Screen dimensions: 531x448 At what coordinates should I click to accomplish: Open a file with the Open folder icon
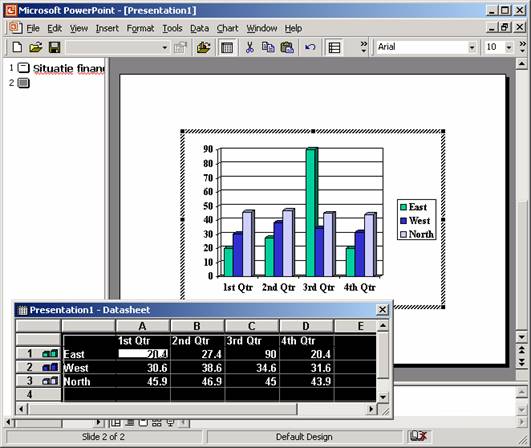[36, 47]
